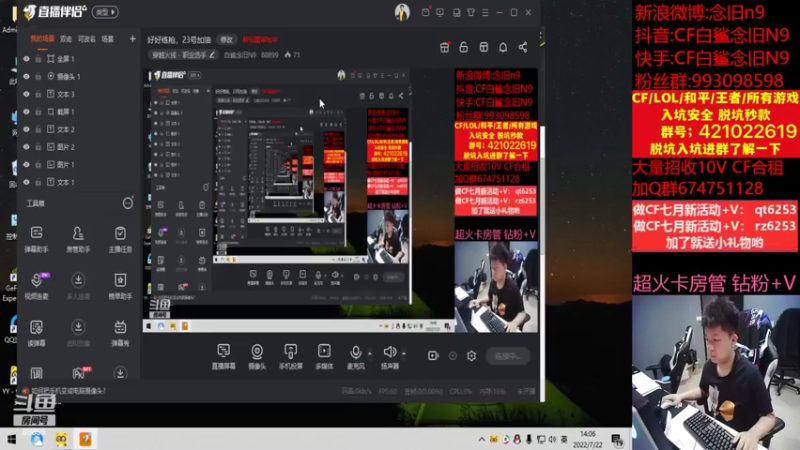Add a new scene with plus button
This screenshot has height=450, width=800.
(x=133, y=39)
